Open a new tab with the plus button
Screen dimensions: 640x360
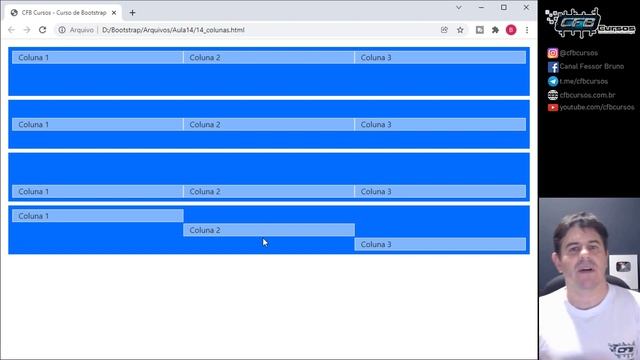[132, 13]
